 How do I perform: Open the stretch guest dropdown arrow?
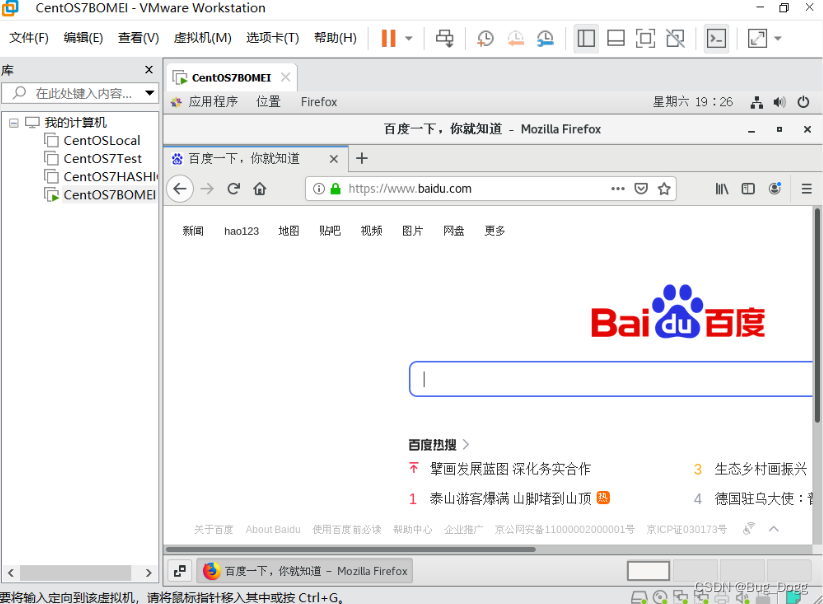point(778,38)
